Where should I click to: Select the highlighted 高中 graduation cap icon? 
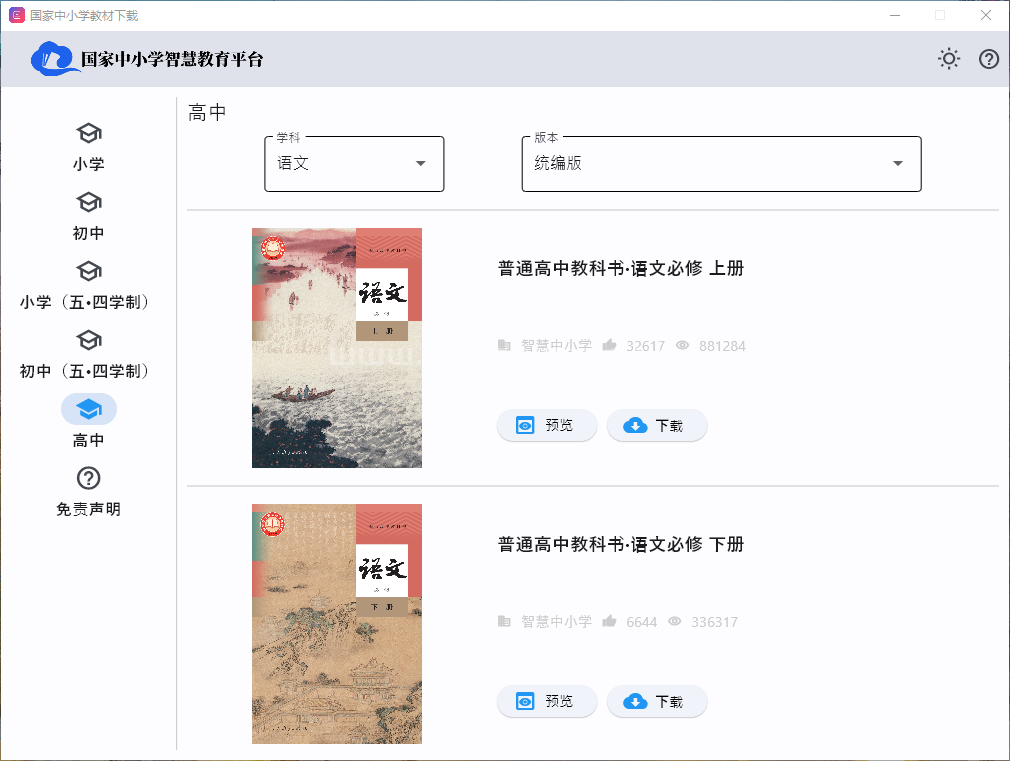click(88, 409)
